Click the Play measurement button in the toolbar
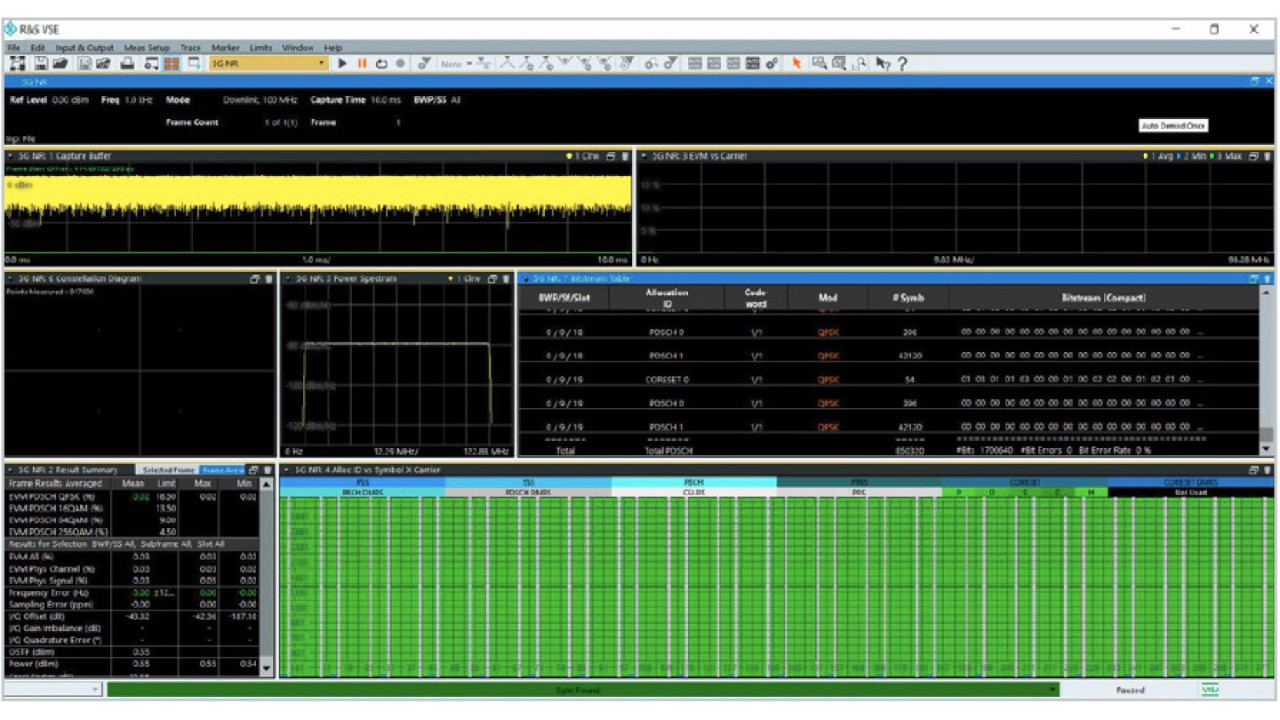The height and width of the screenshot is (720, 1280). [342, 64]
